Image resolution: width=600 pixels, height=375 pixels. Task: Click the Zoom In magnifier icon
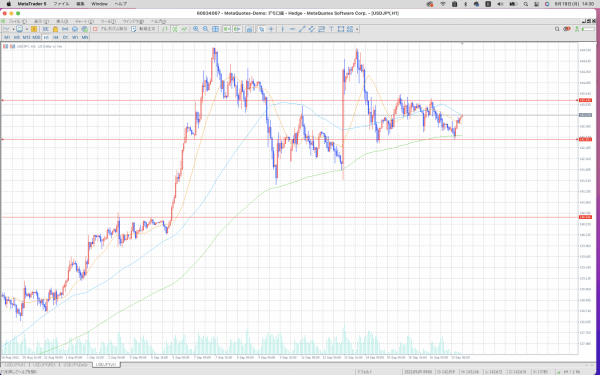coord(196,29)
